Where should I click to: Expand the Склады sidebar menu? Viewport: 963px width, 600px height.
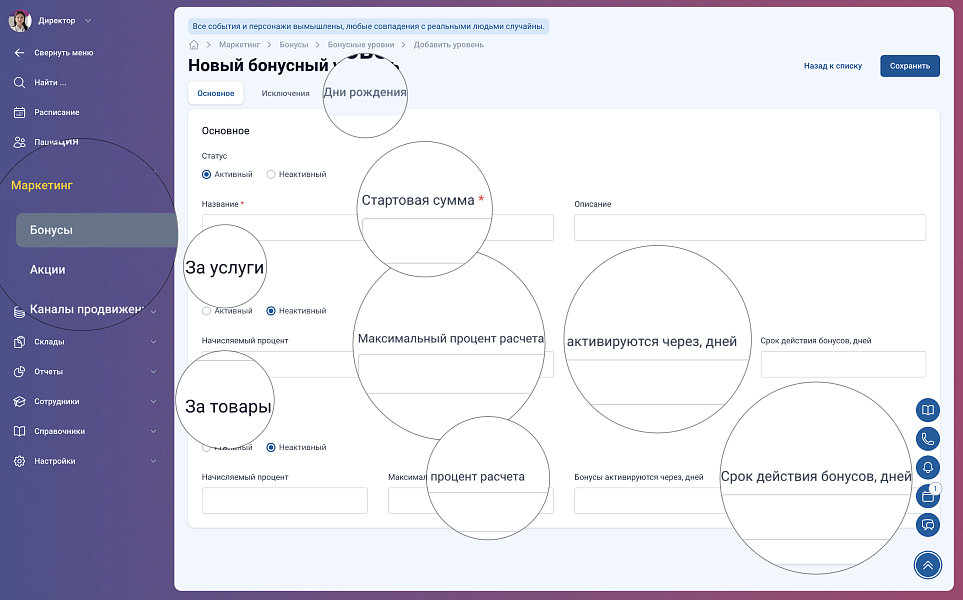click(x=153, y=342)
